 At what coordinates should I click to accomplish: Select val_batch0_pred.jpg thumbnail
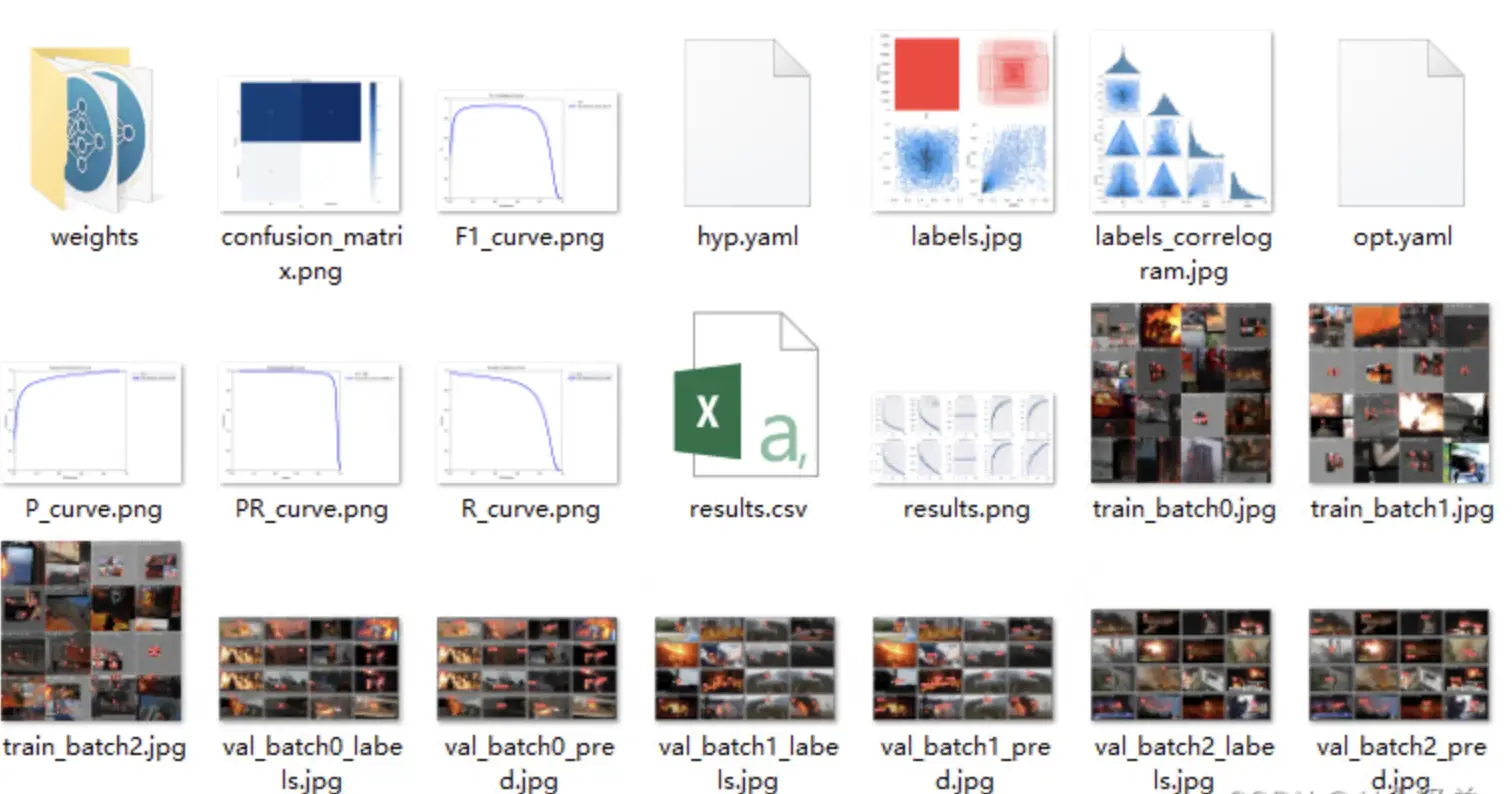(x=527, y=668)
